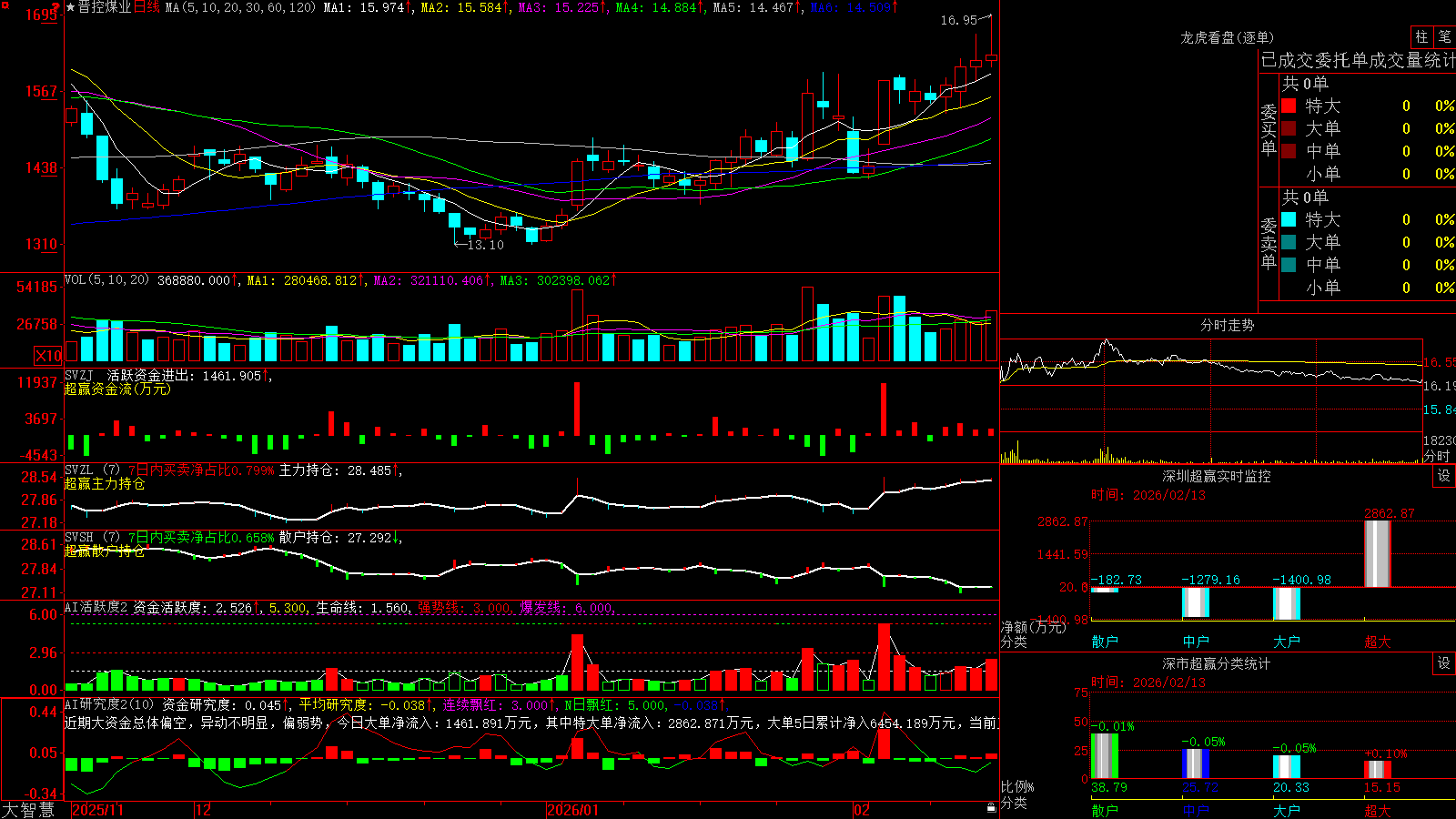Click 时间: 2026/02/13 in 实时监控 panel
Screen dimensions: 1456x819
[x=1148, y=495]
